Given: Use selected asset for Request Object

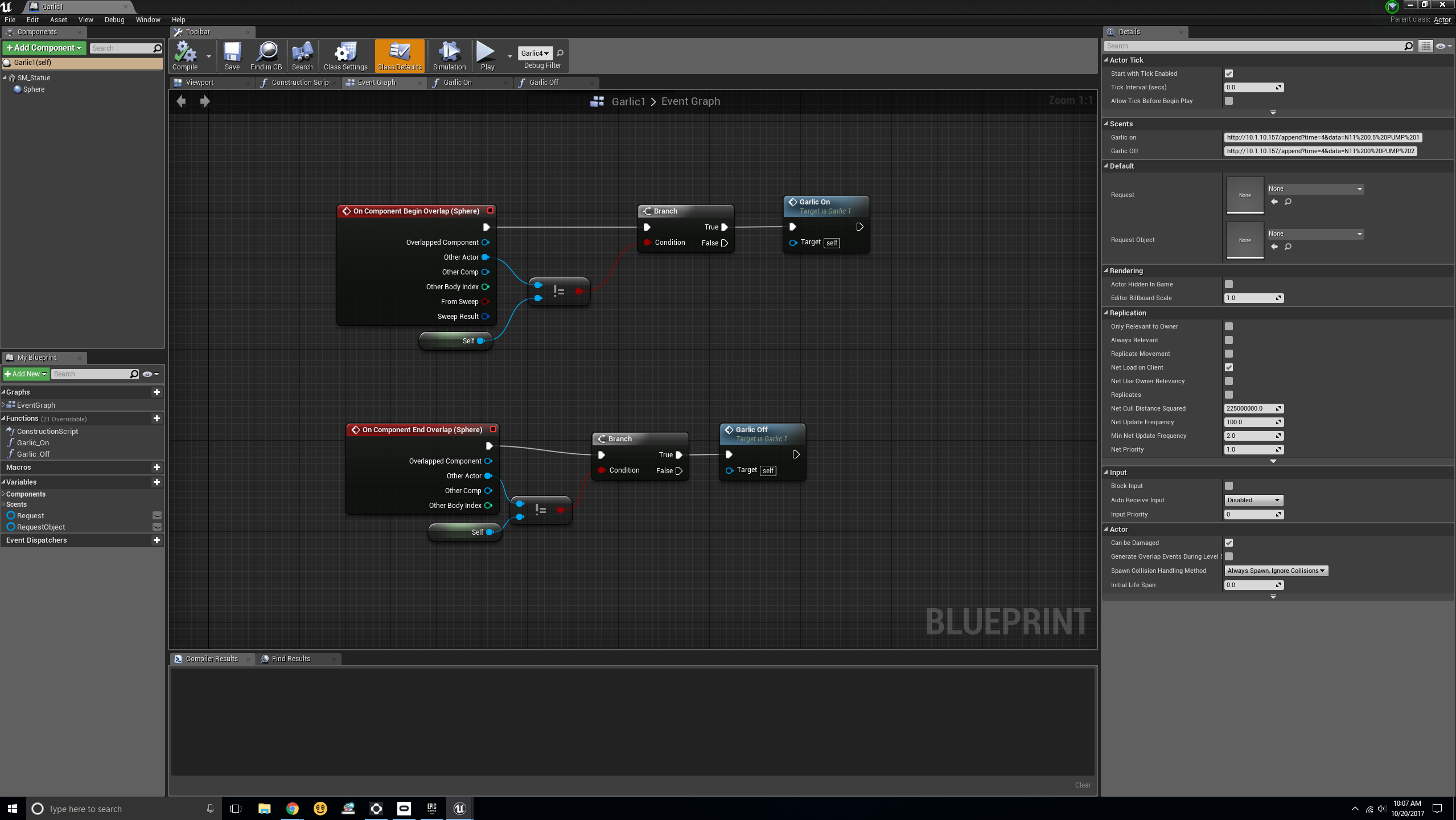Looking at the screenshot, I should [1274, 247].
